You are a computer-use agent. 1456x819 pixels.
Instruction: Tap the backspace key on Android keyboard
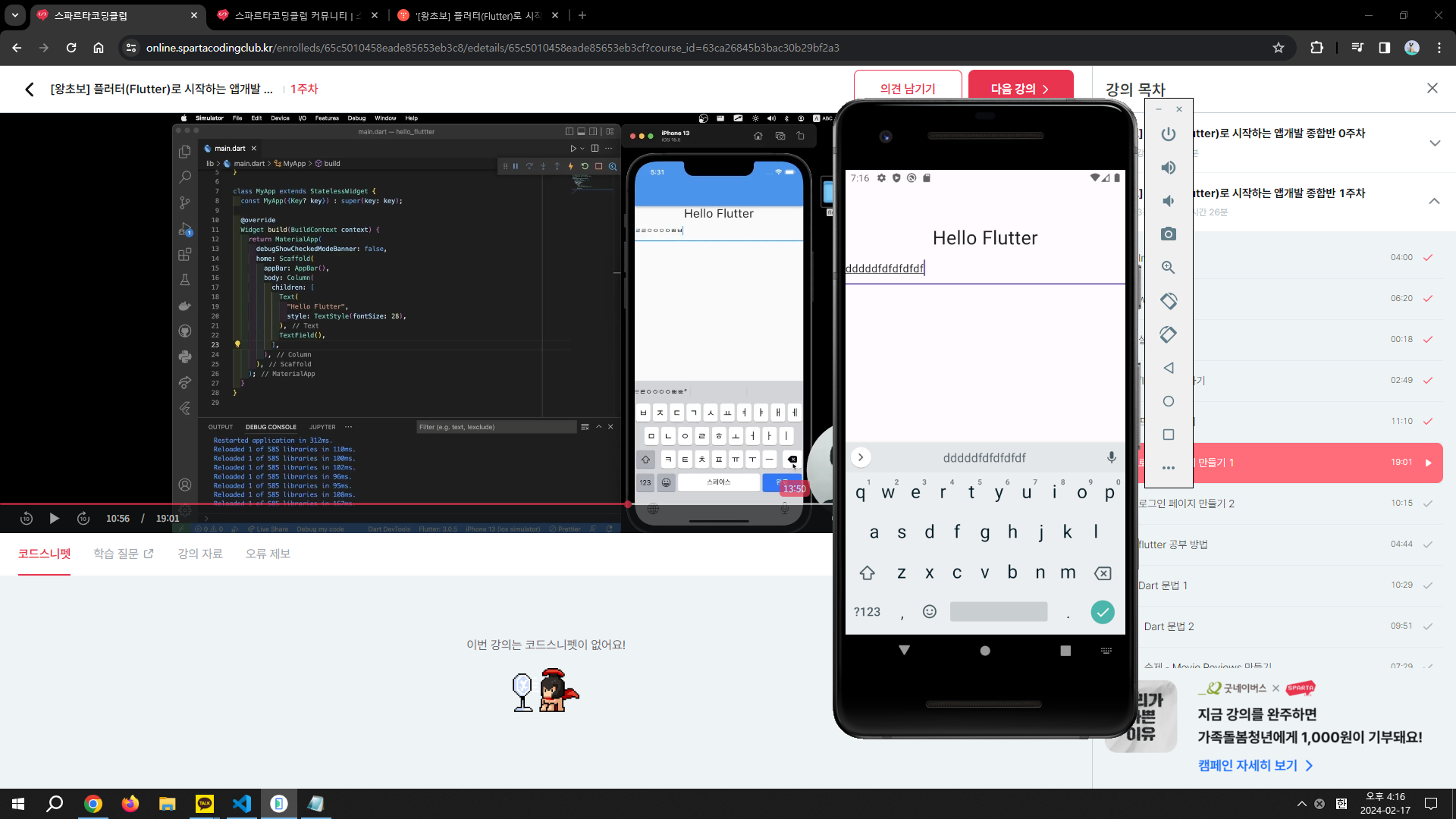click(x=1103, y=573)
